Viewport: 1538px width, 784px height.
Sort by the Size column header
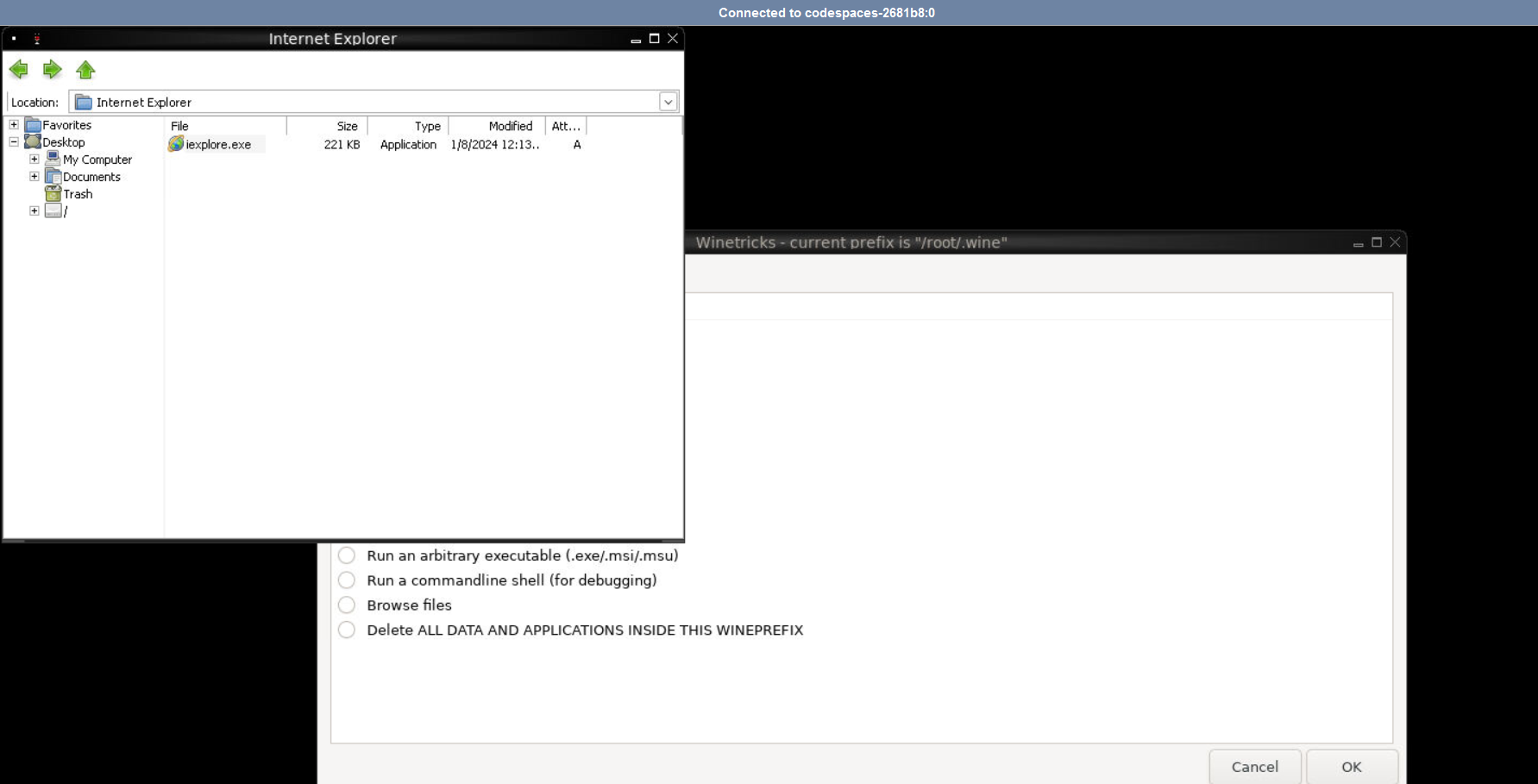coord(327,126)
